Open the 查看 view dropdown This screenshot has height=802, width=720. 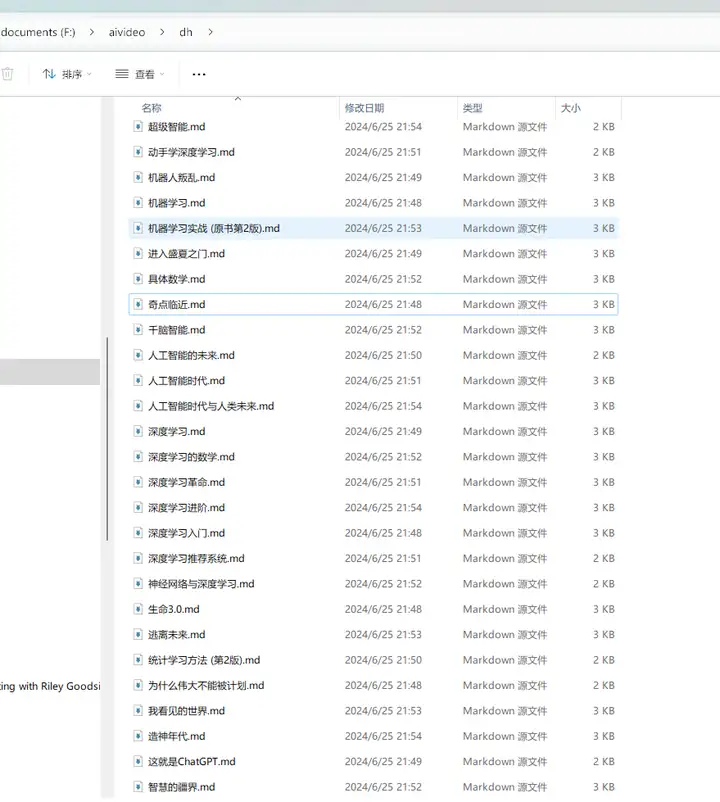coord(140,74)
